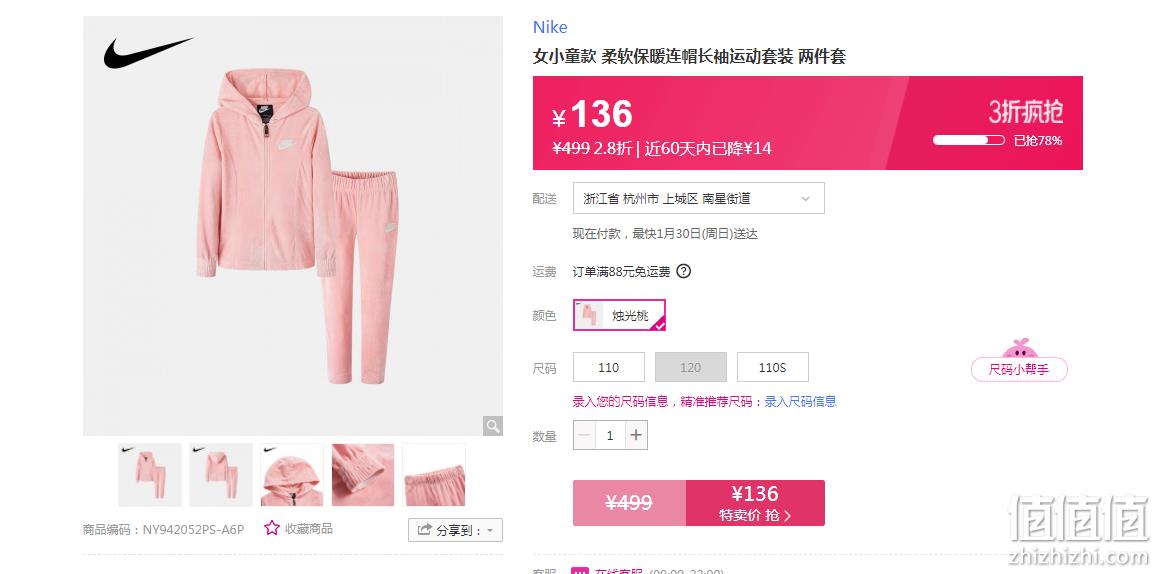Click the quantity input field
Image resolution: width=1158 pixels, height=574 pixels.
point(610,435)
